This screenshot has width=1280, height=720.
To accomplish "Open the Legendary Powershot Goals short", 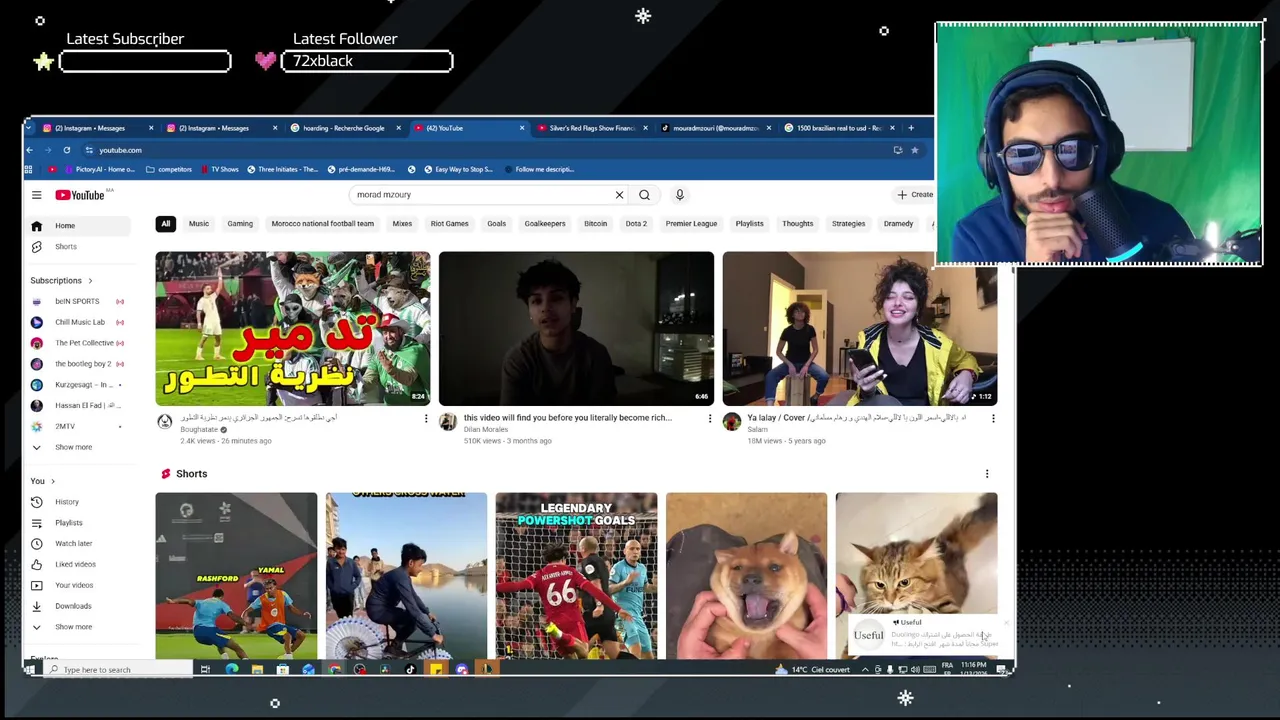I will pos(576,576).
